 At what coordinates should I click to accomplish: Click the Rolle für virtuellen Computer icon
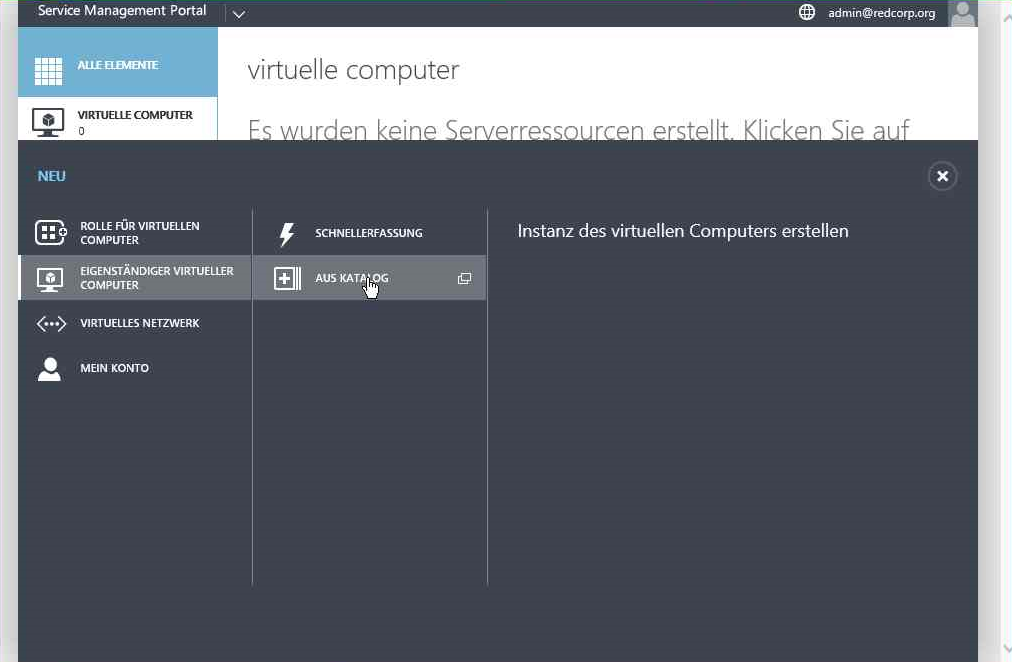50,233
